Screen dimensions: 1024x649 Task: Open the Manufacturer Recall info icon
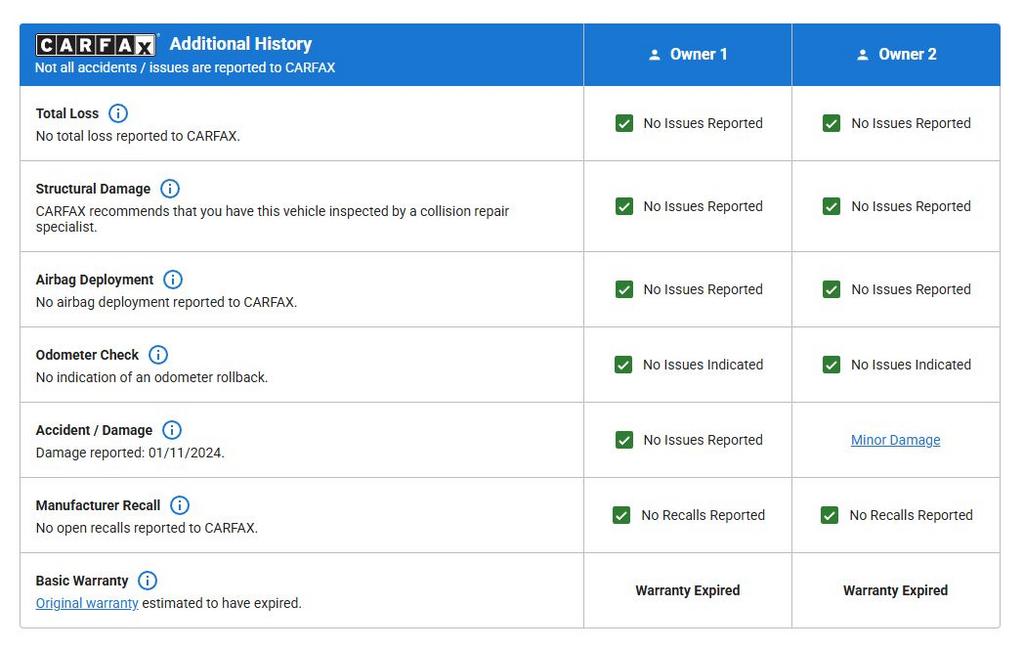pyautogui.click(x=180, y=505)
